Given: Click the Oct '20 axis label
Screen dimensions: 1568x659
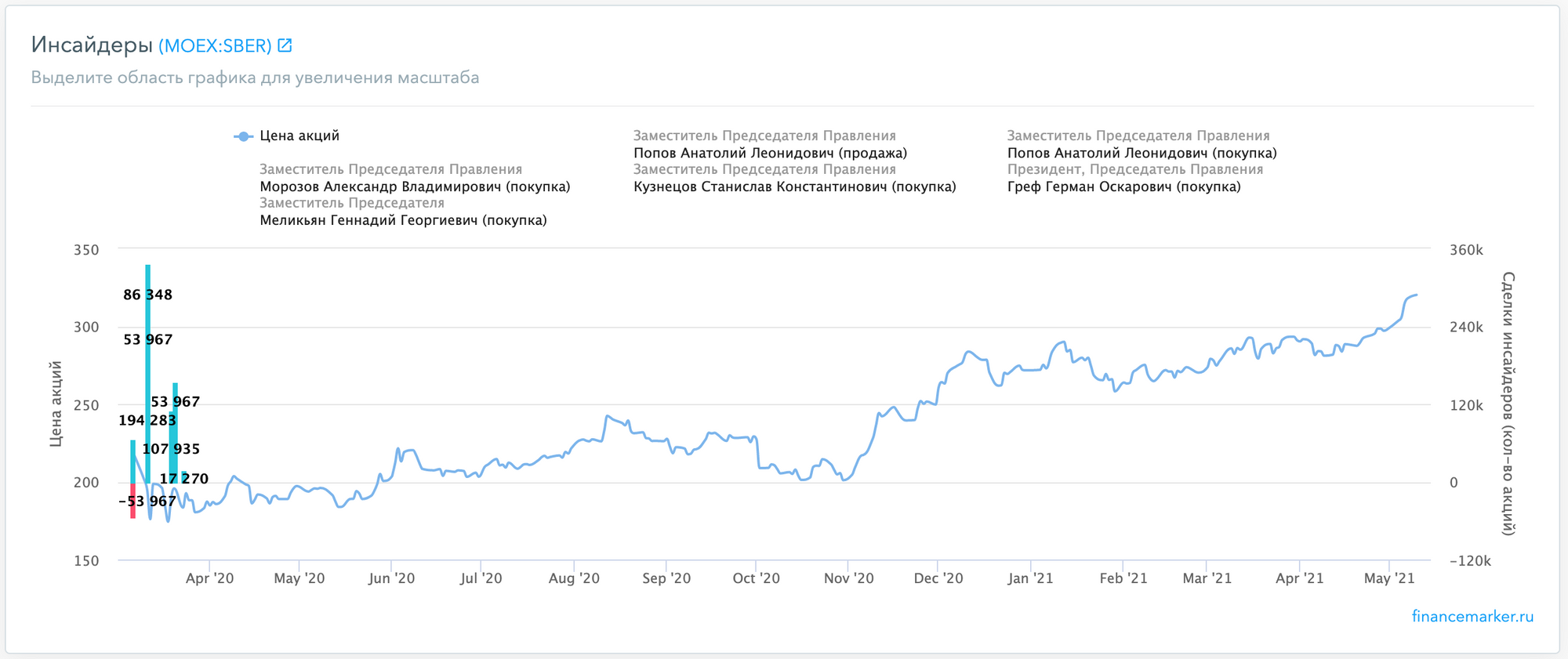Looking at the screenshot, I should pyautogui.click(x=756, y=578).
